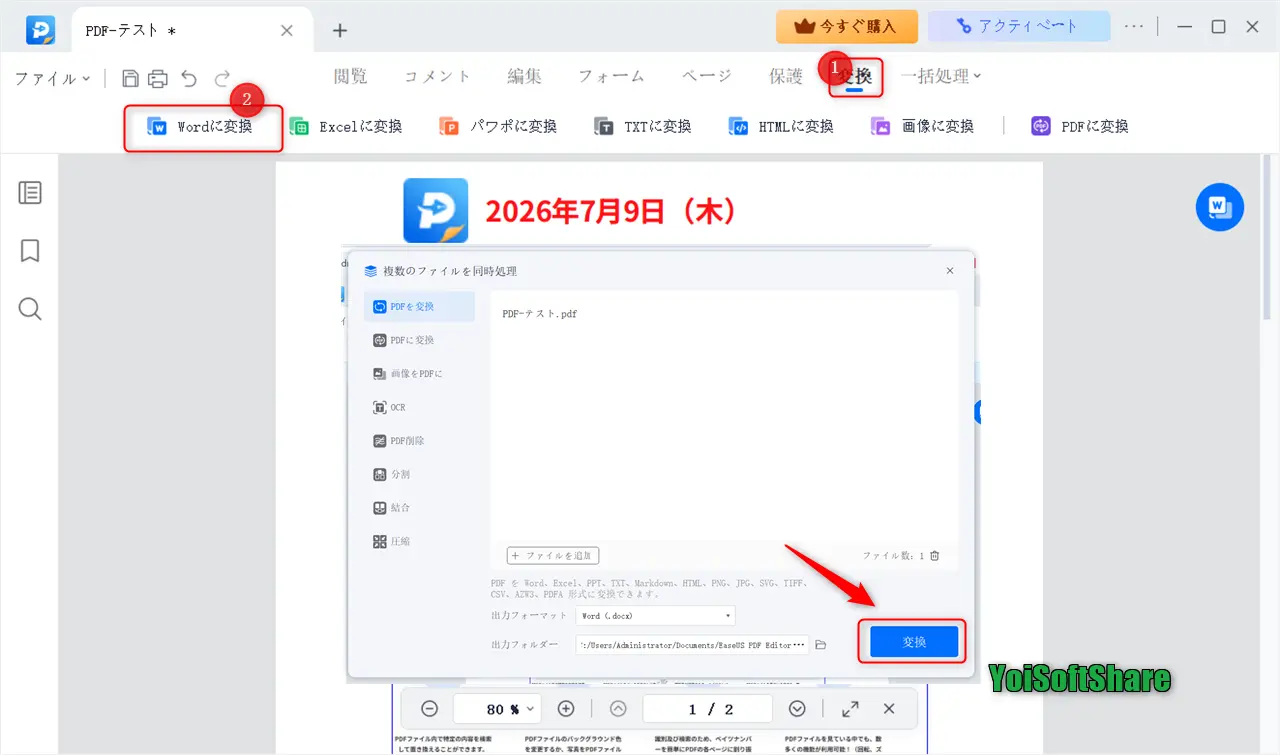Switch to the 閲覧 tab
The width and height of the screenshot is (1280, 755).
pos(351,76)
